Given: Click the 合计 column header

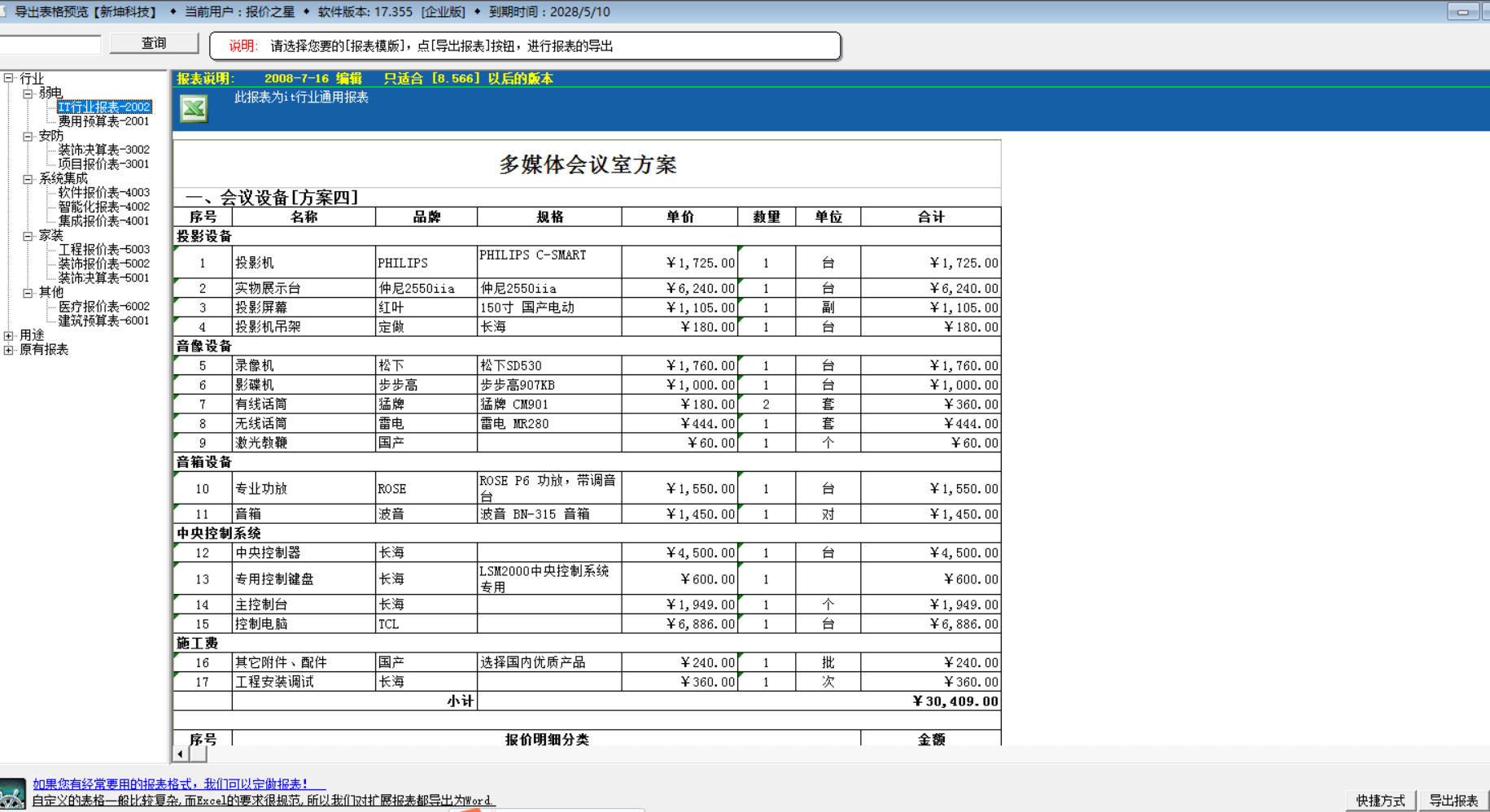Looking at the screenshot, I should [931, 217].
